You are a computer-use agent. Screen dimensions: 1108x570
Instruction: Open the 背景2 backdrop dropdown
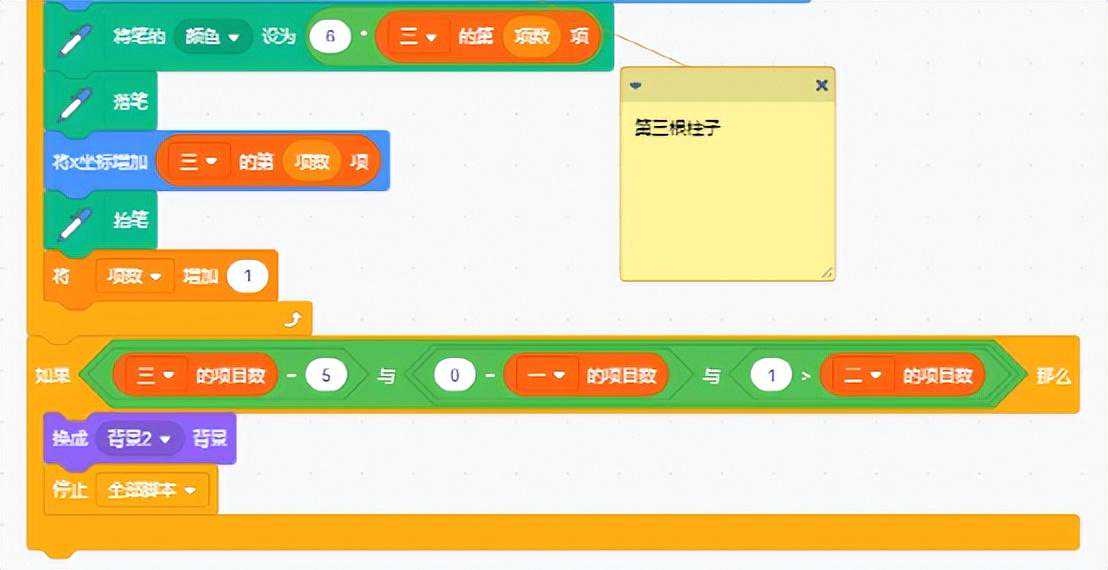pos(139,438)
